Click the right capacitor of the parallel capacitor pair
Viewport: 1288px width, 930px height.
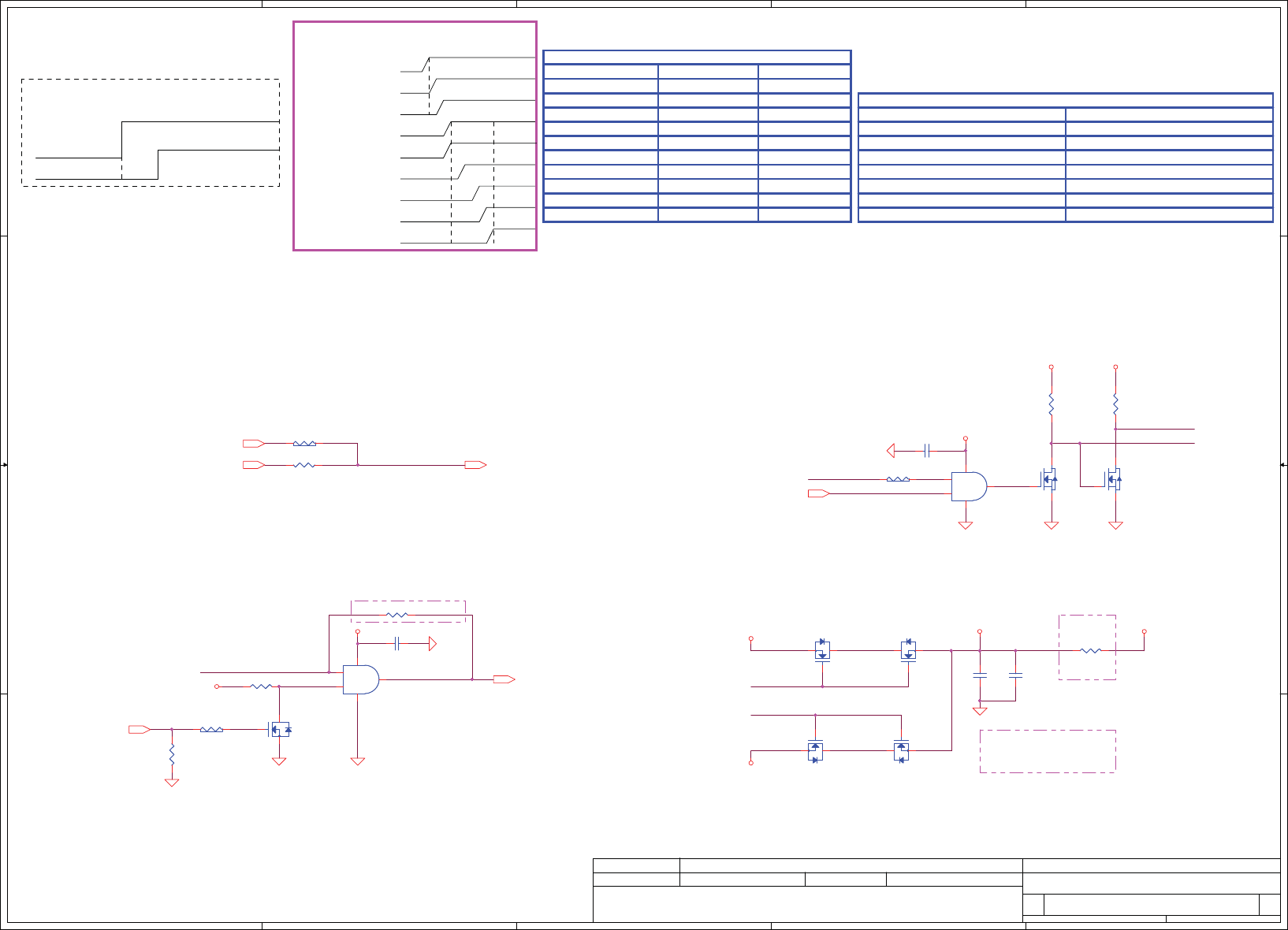(x=1016, y=675)
